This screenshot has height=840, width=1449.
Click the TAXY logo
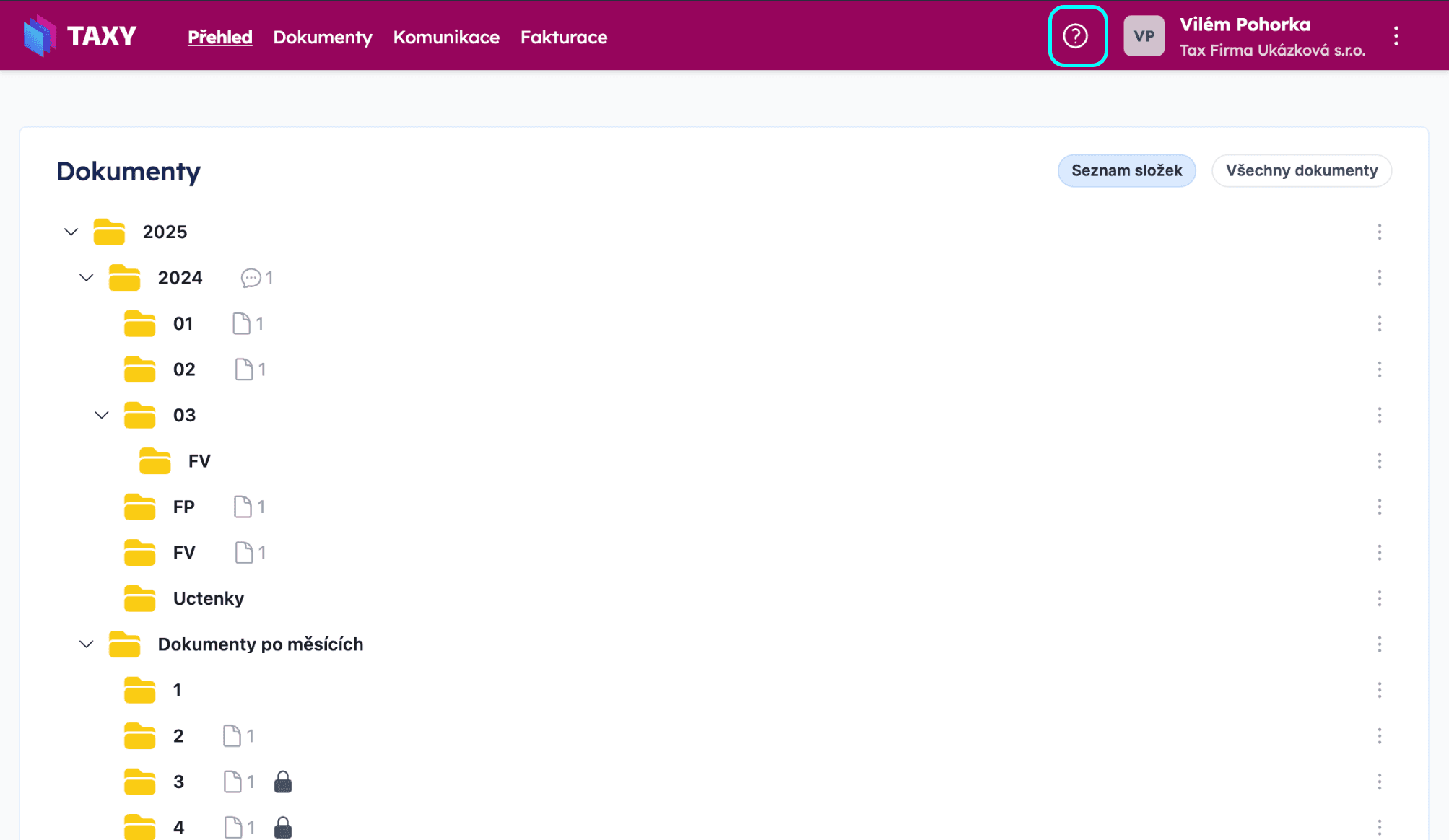click(x=79, y=36)
